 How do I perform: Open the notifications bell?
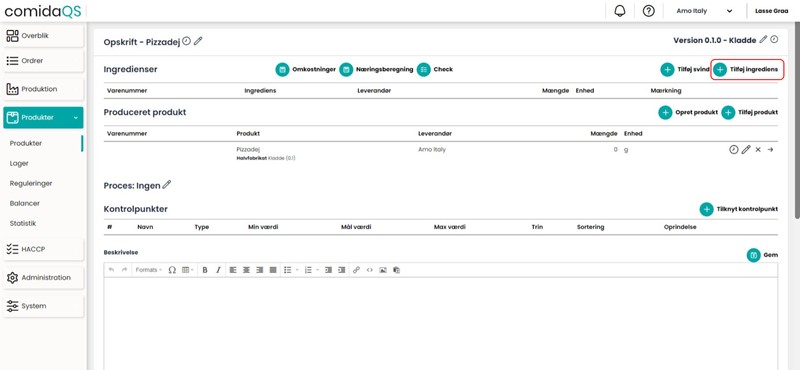point(620,11)
